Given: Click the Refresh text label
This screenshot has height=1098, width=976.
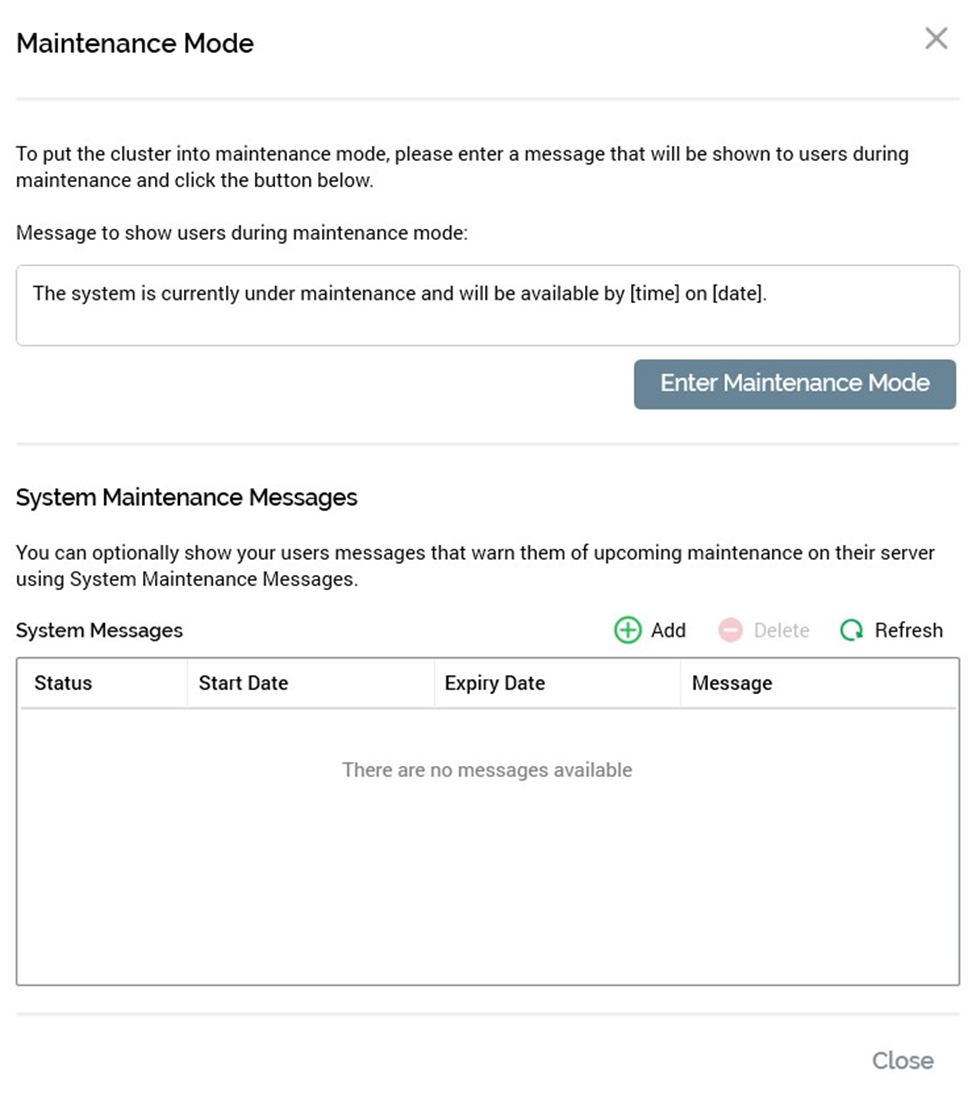Looking at the screenshot, I should (908, 630).
